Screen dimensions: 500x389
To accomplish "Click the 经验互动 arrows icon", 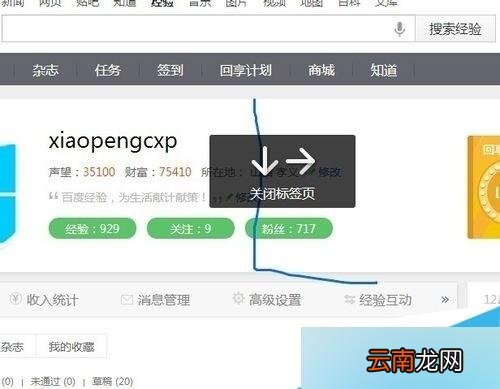I will click(349, 299).
